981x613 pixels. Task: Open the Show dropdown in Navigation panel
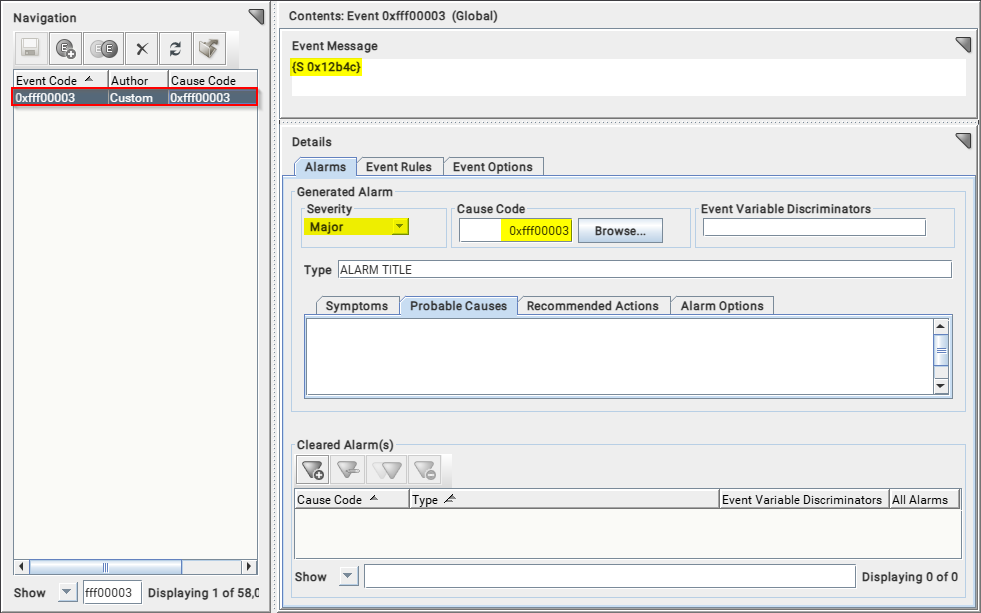click(x=66, y=592)
